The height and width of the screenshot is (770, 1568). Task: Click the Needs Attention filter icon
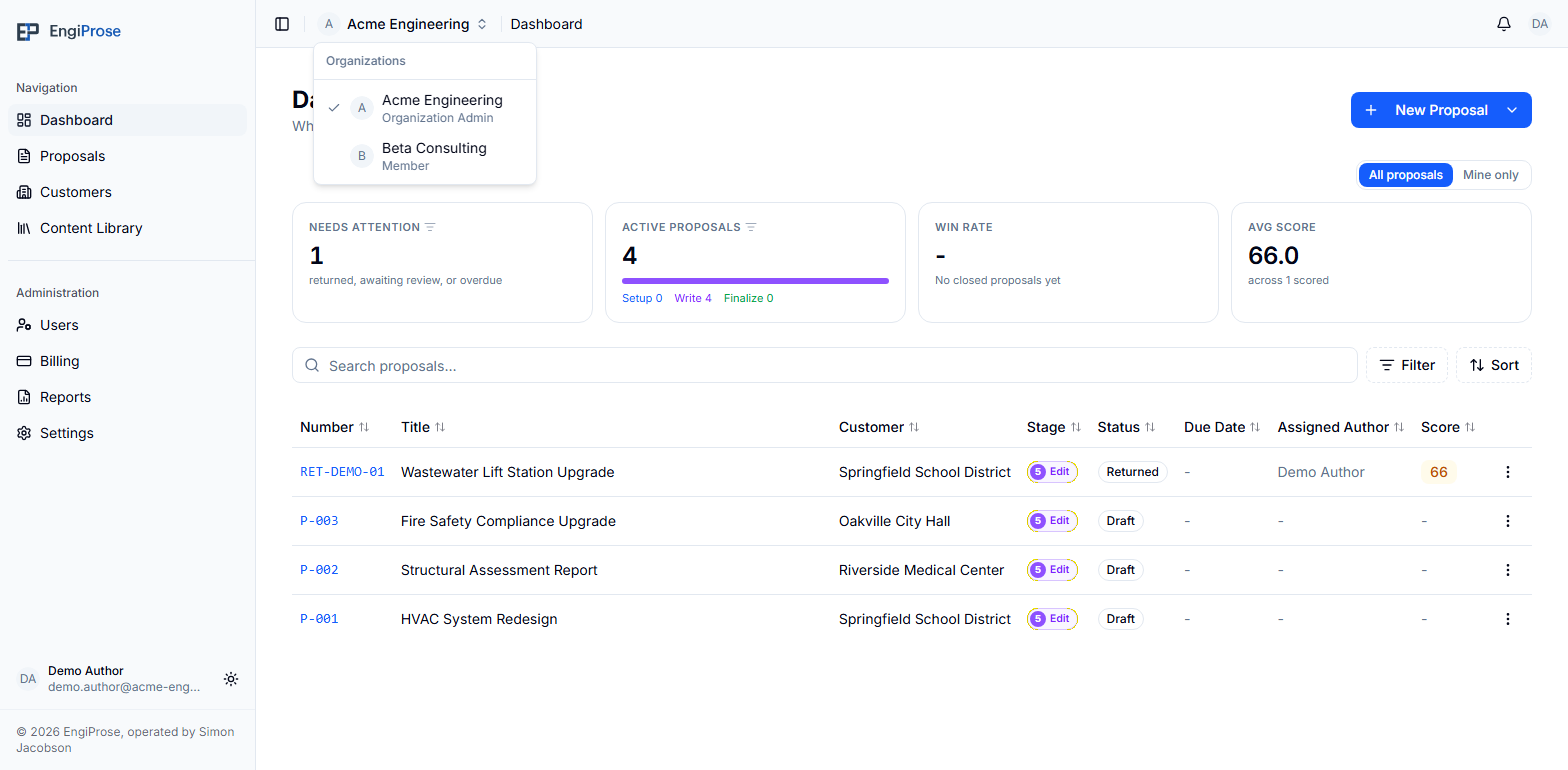tap(430, 227)
